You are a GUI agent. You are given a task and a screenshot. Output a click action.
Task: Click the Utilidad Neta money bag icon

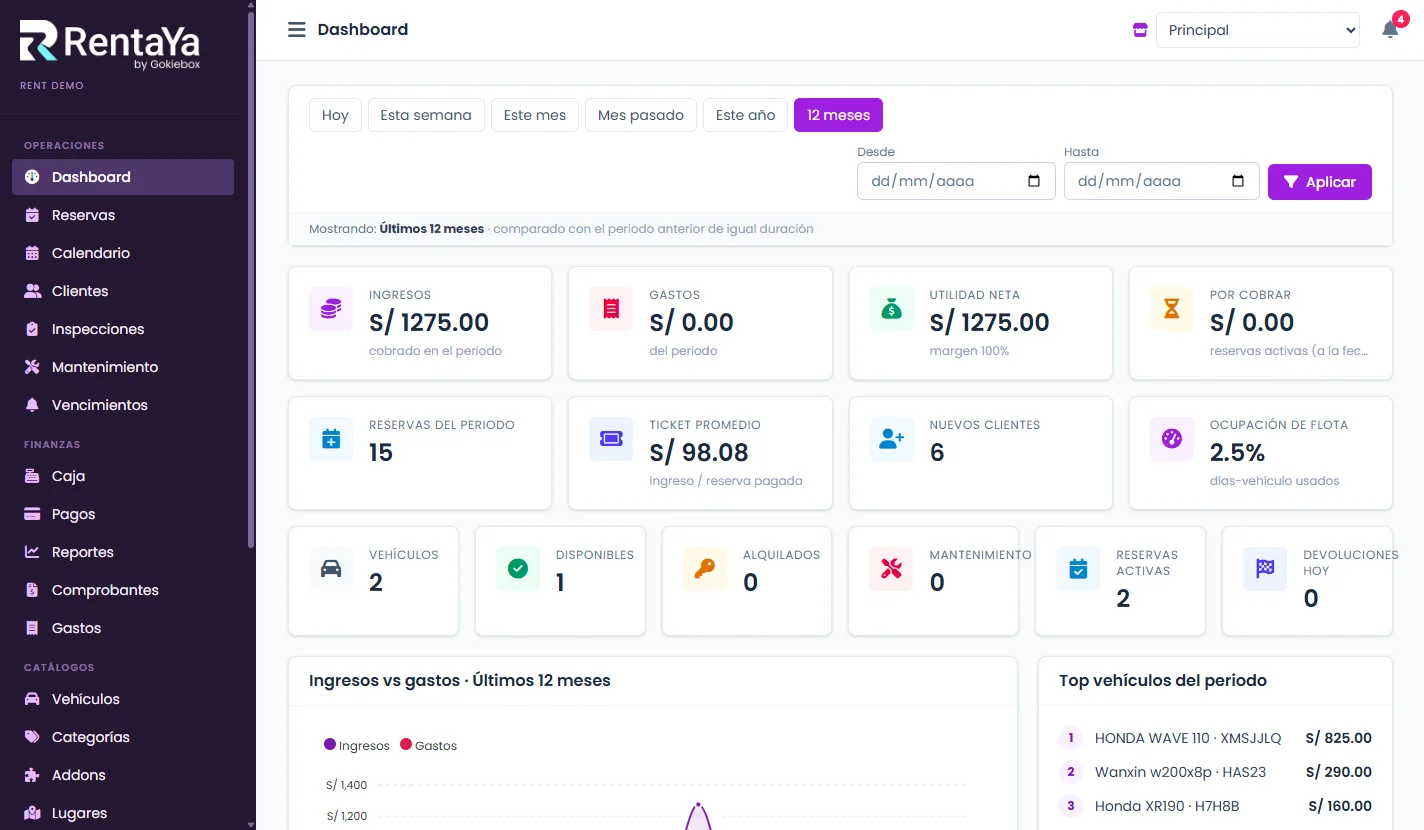coord(892,309)
